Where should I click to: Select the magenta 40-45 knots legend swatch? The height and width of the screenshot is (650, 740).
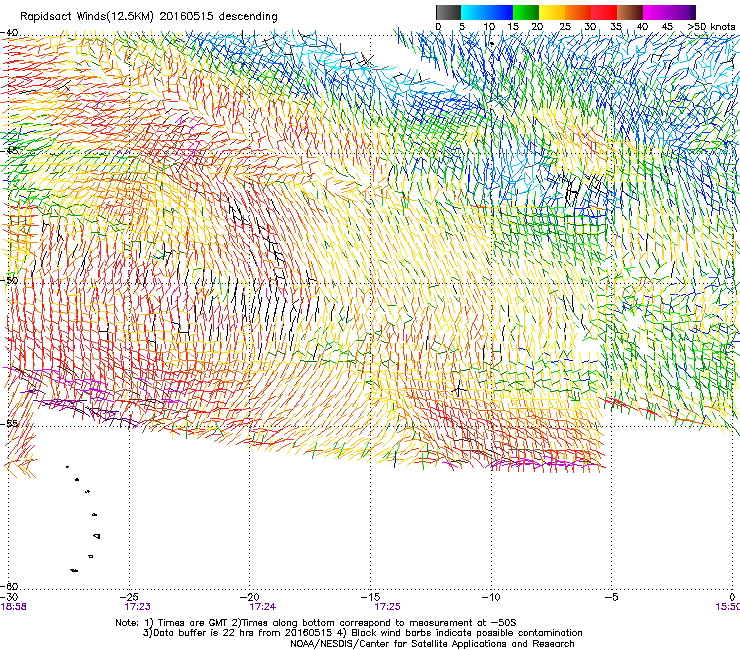click(x=656, y=12)
